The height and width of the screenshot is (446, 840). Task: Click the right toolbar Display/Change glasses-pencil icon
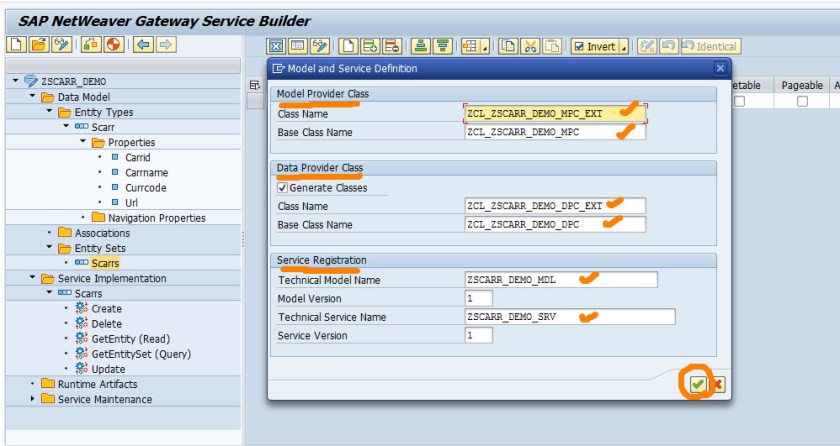[320, 47]
